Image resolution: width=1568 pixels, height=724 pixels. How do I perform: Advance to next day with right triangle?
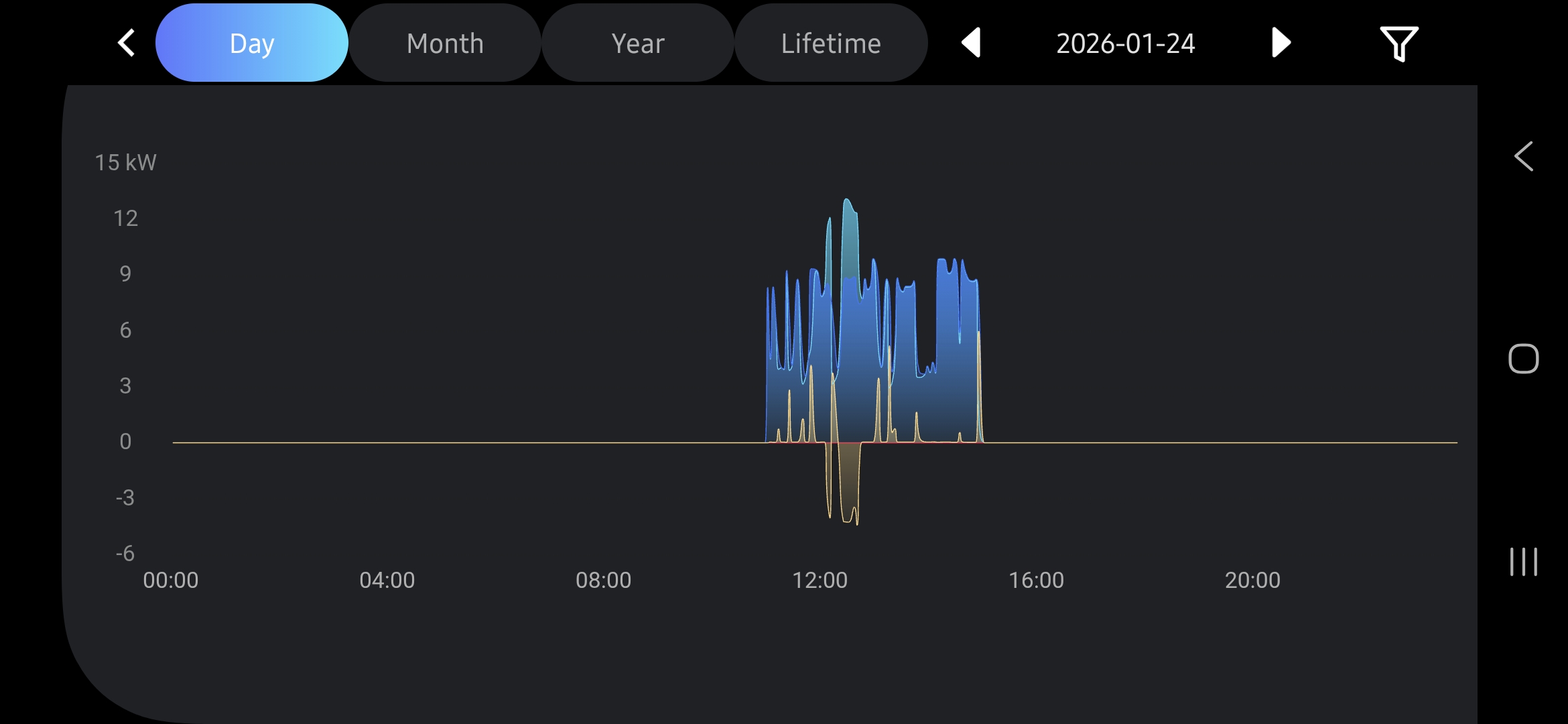point(1281,43)
